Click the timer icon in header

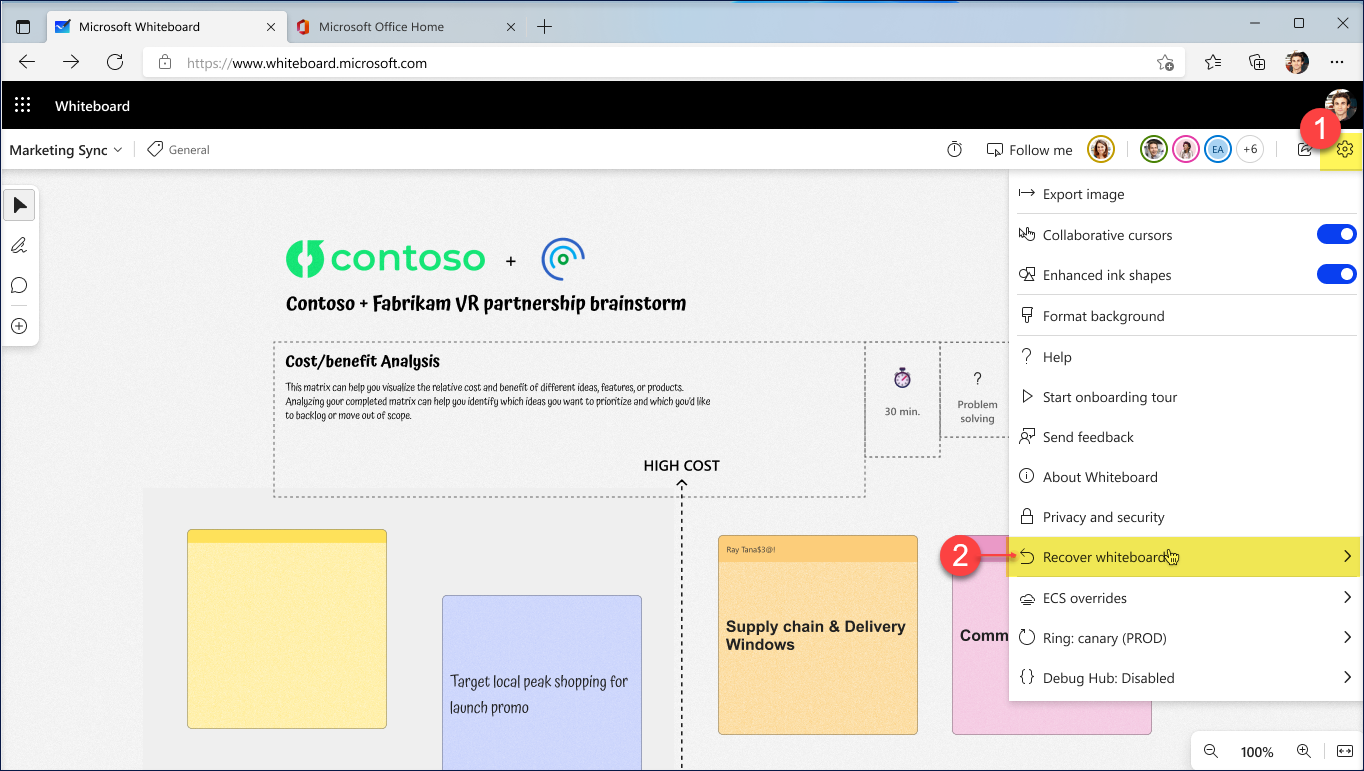point(955,150)
